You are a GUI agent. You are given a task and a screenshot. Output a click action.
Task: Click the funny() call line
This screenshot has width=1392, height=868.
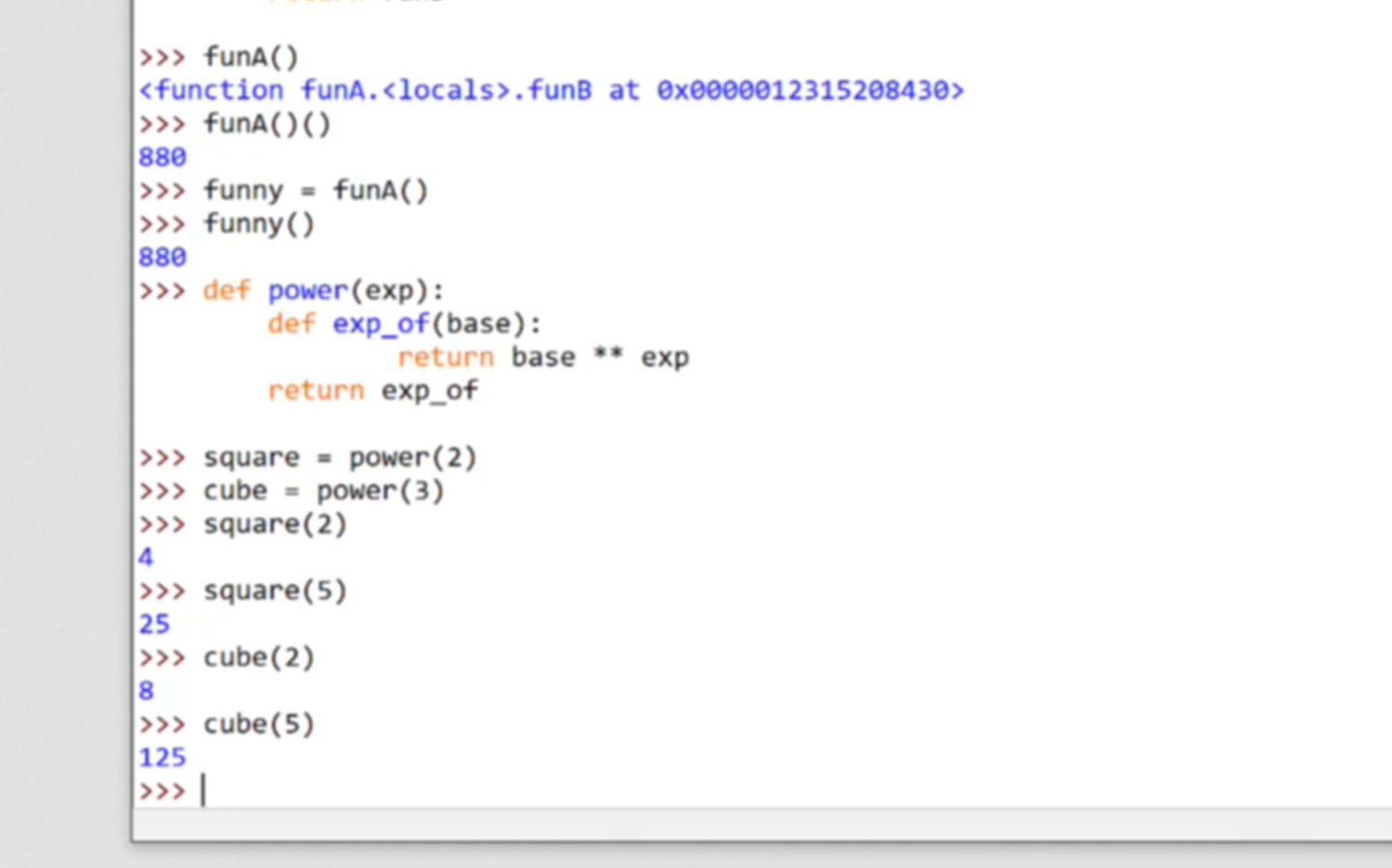(x=259, y=224)
